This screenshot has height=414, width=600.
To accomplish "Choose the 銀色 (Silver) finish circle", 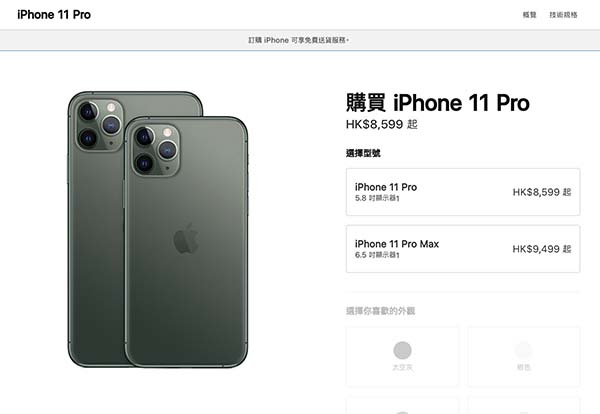I will pos(523,350).
